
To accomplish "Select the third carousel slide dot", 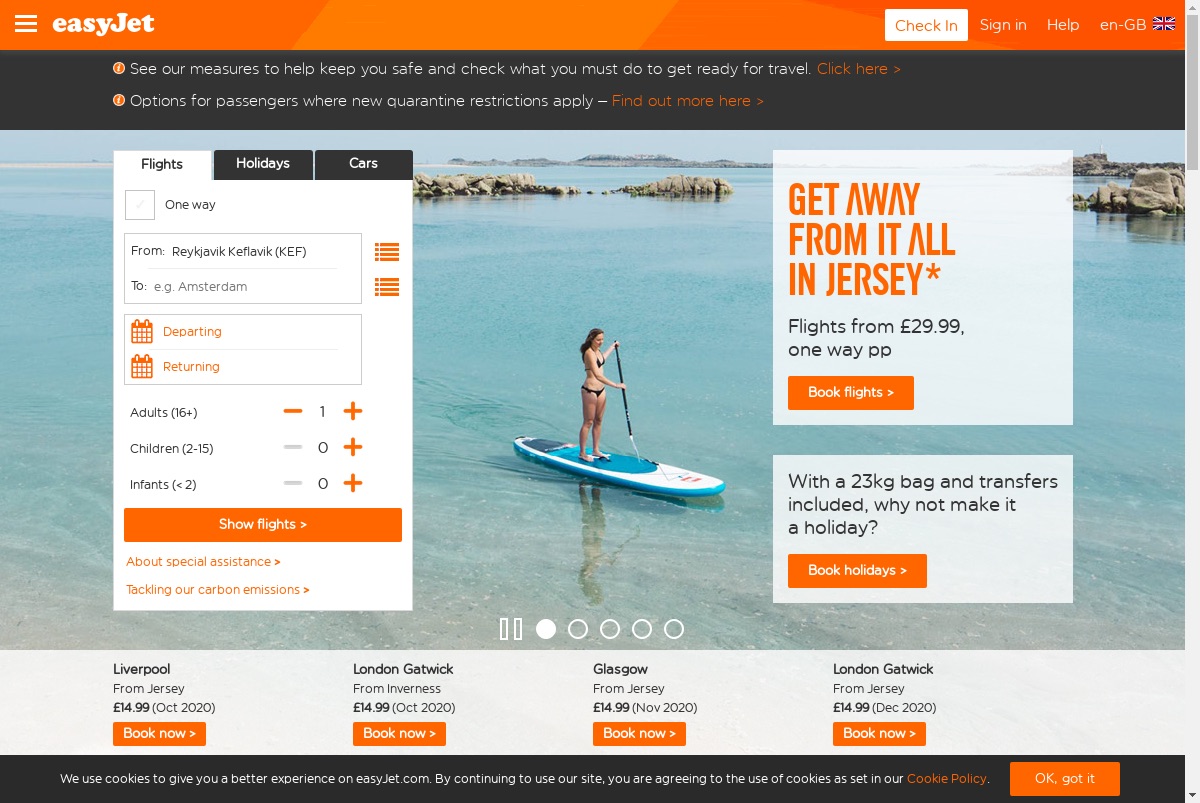I will click(610, 629).
